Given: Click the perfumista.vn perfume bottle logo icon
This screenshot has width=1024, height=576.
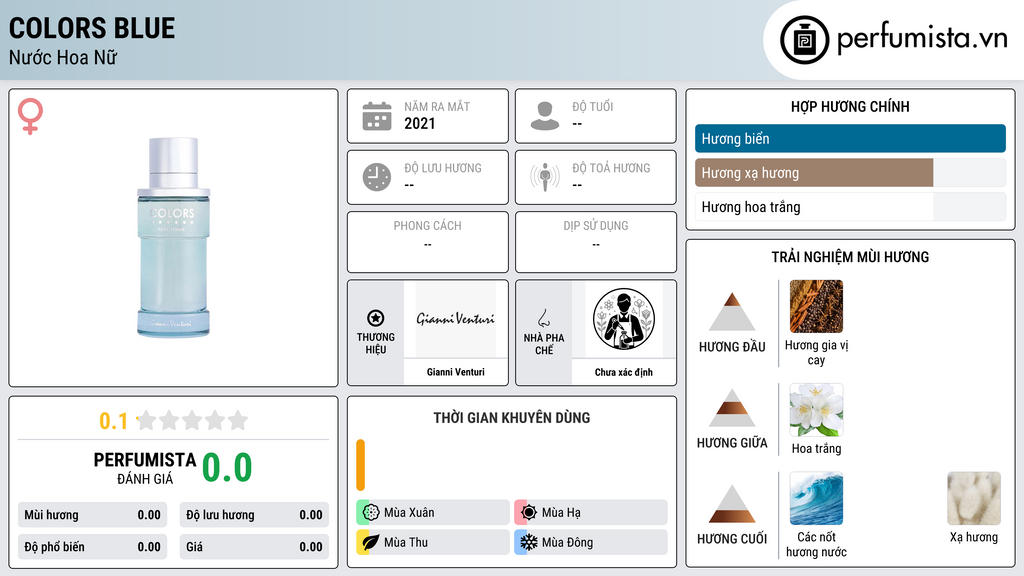Looking at the screenshot, I should click(x=804, y=40).
